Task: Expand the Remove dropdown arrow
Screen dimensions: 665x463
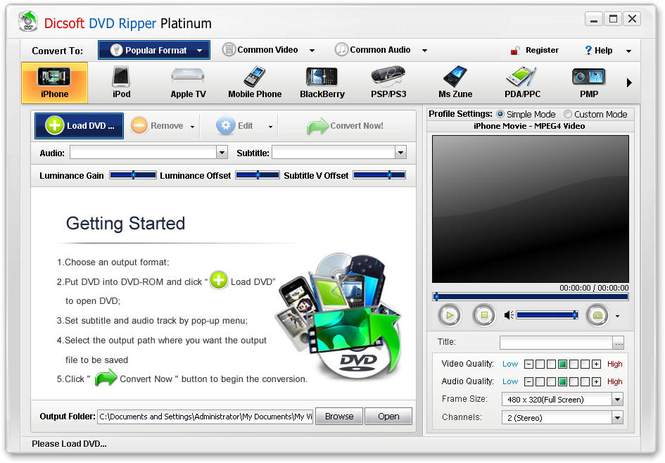Action: pyautogui.click(x=193, y=127)
